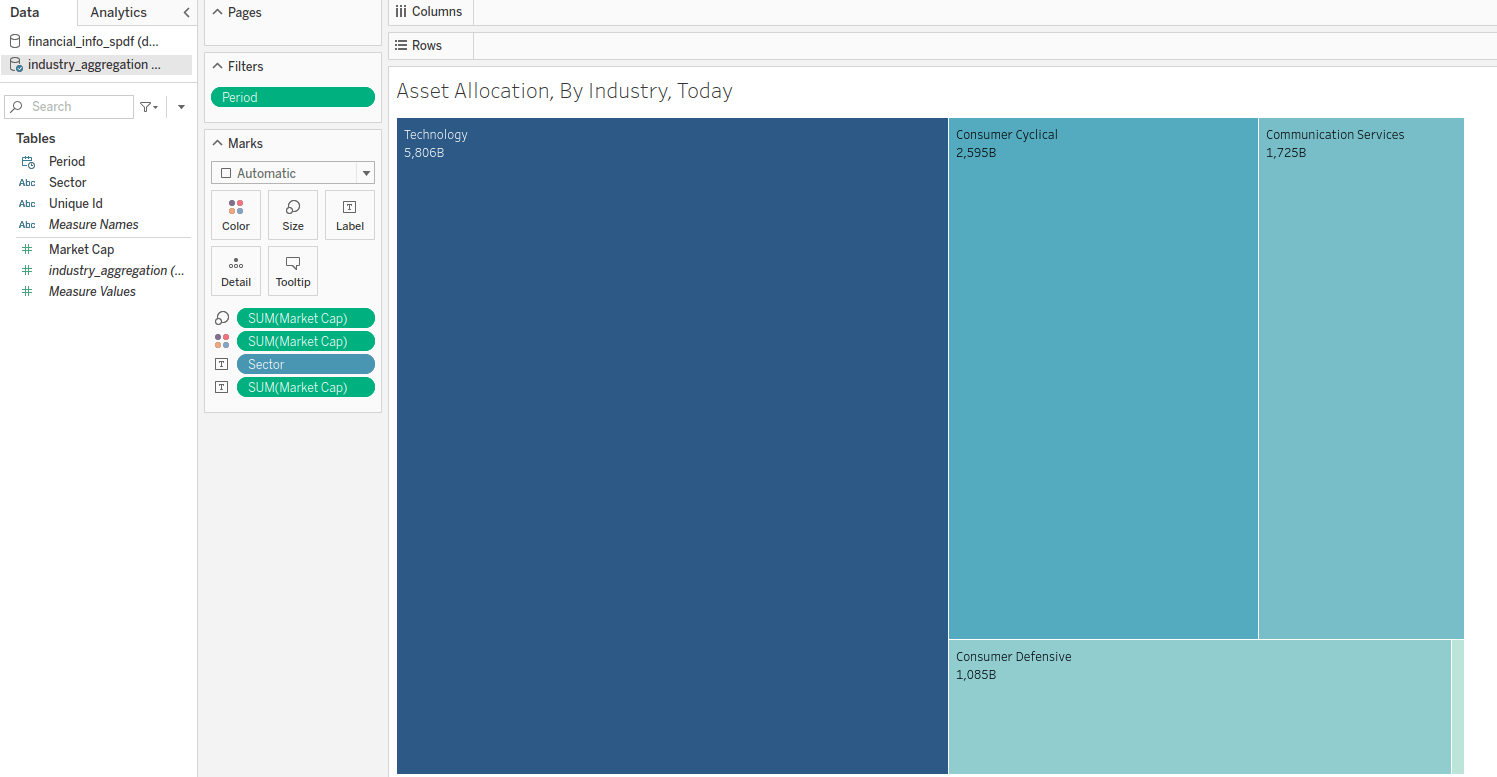Click the financial_info_spdf data source icon
The height and width of the screenshot is (777, 1497).
15,42
